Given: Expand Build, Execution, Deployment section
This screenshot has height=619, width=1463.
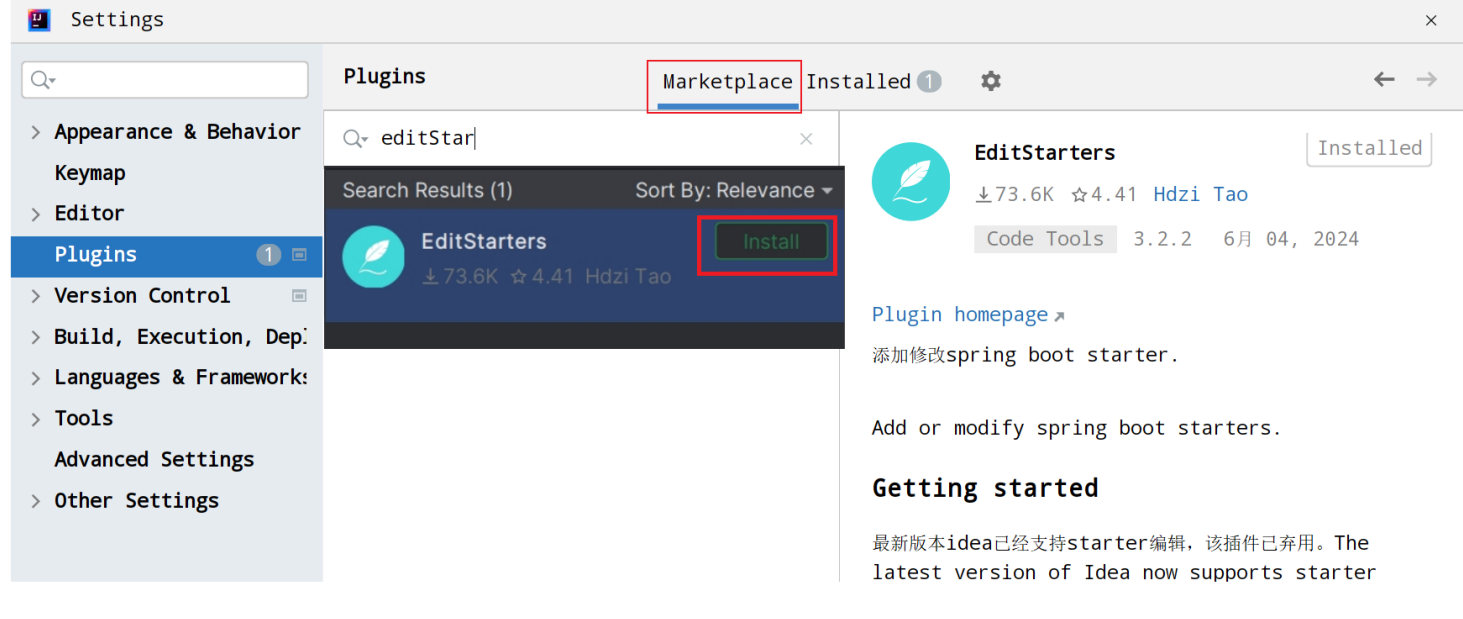Looking at the screenshot, I should tap(36, 337).
